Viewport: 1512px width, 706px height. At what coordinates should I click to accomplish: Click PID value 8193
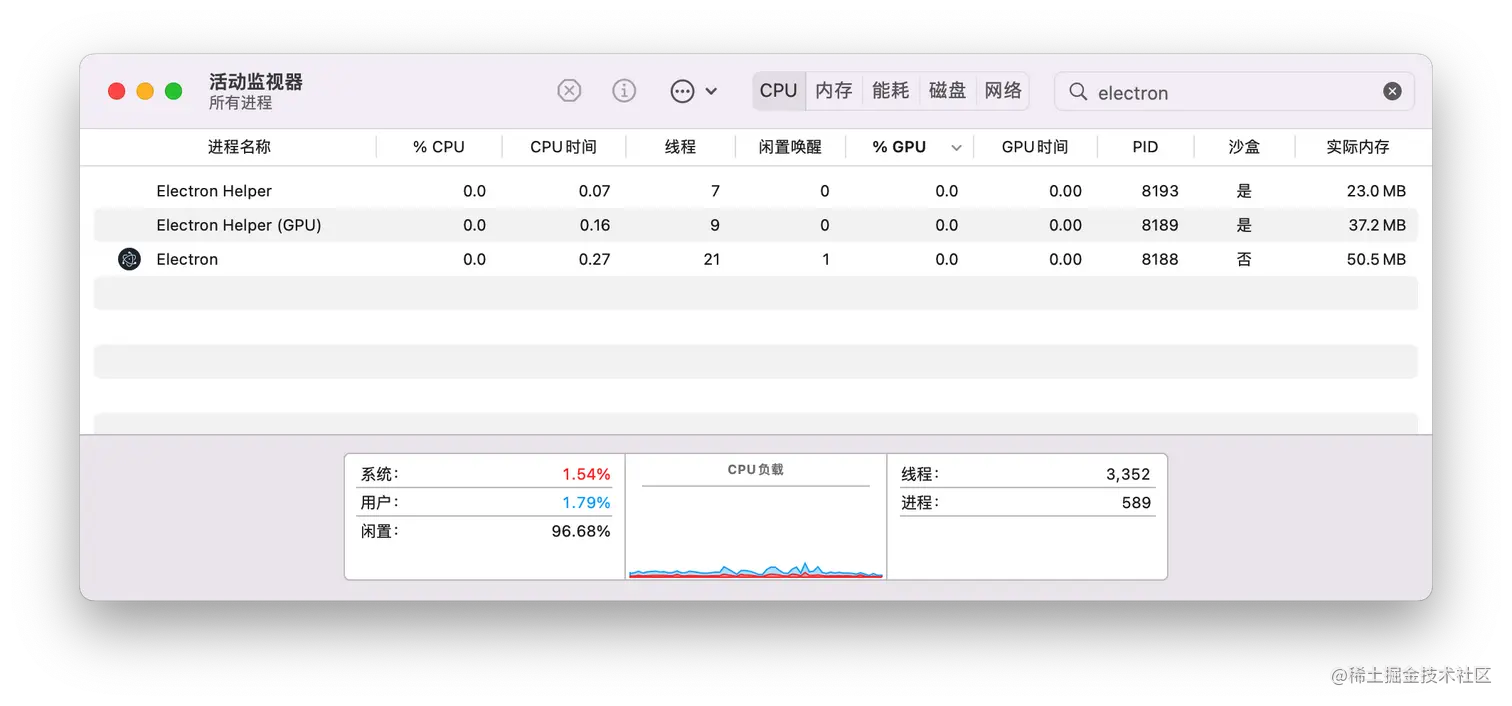coord(1160,191)
